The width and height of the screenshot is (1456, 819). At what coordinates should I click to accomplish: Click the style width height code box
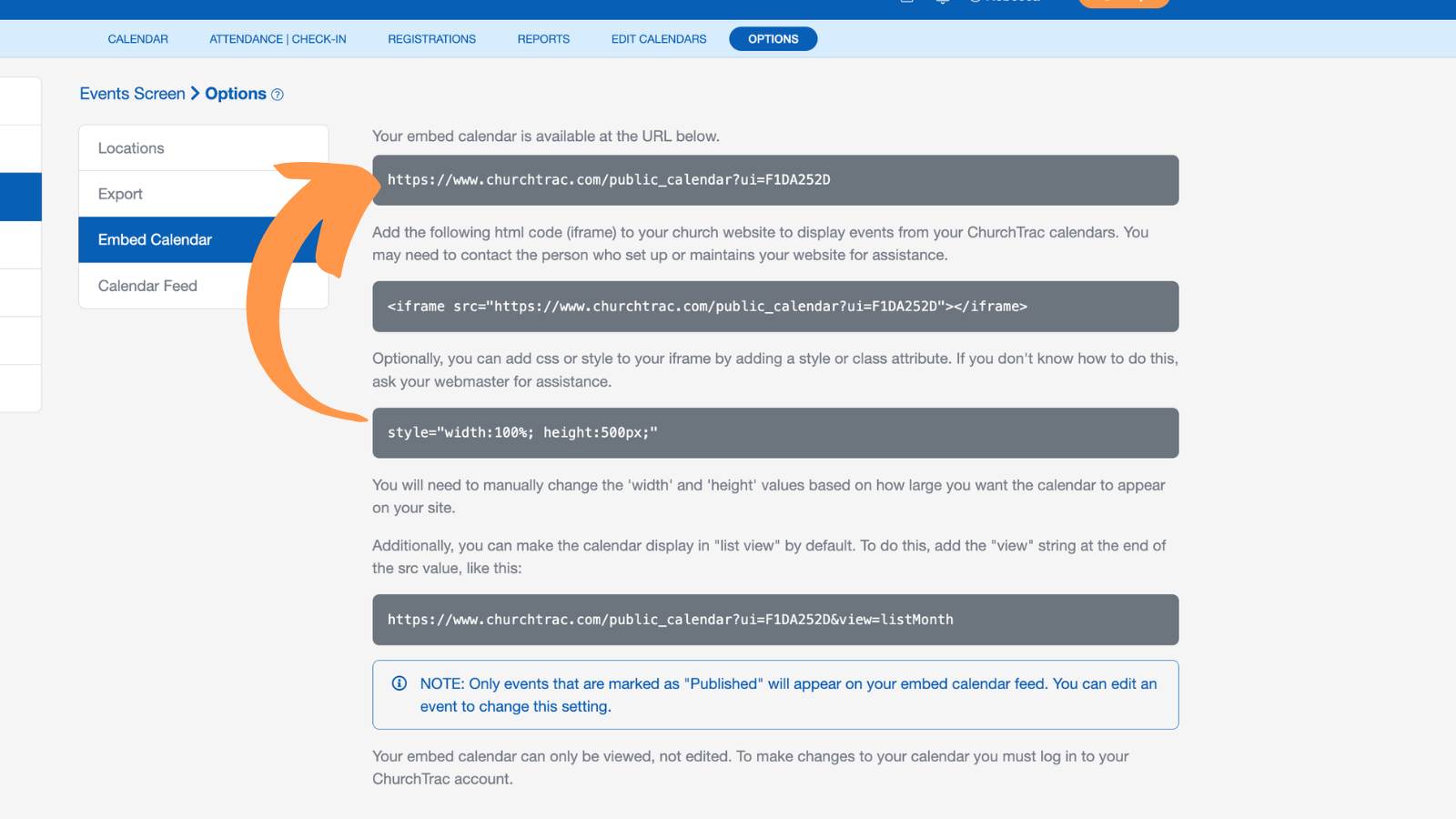[775, 433]
